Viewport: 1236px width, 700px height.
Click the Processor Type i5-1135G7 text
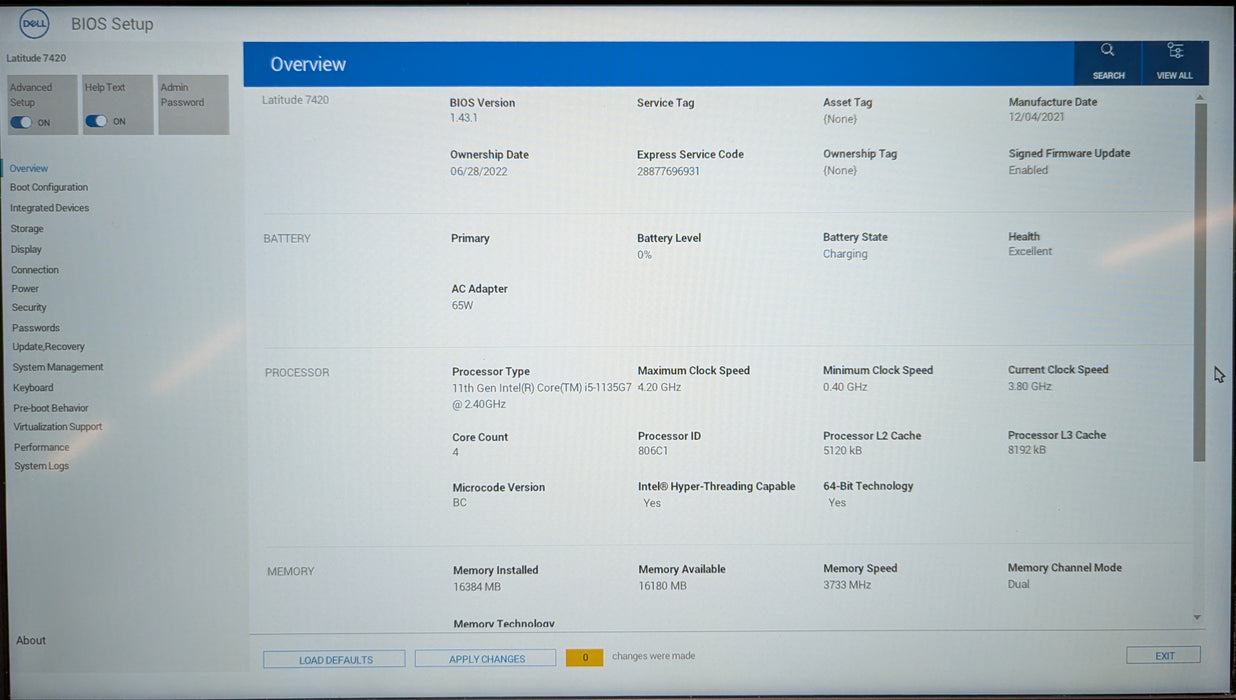click(542, 396)
